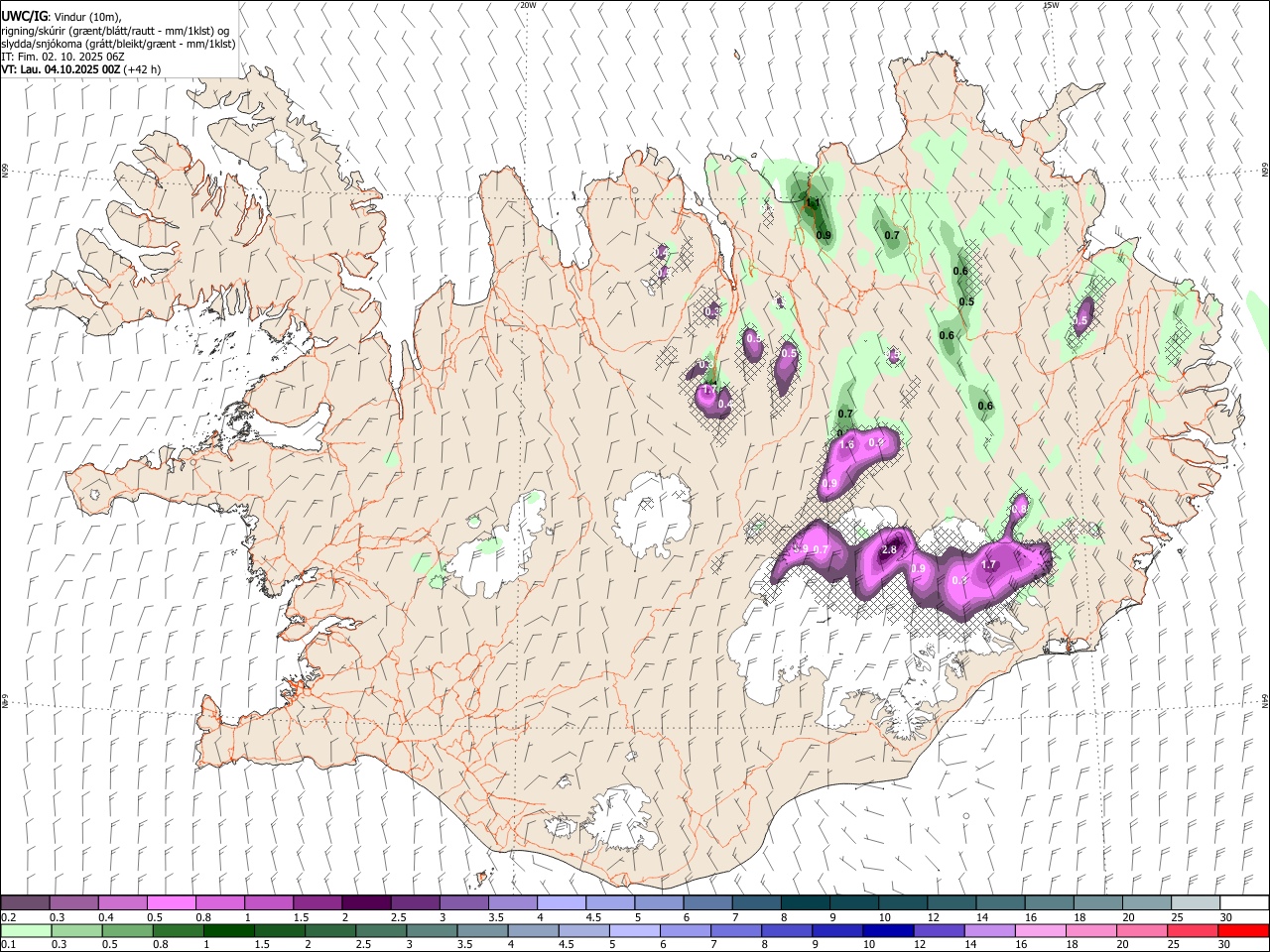Click the '1.1' rainfall value in the north

[x=813, y=202]
